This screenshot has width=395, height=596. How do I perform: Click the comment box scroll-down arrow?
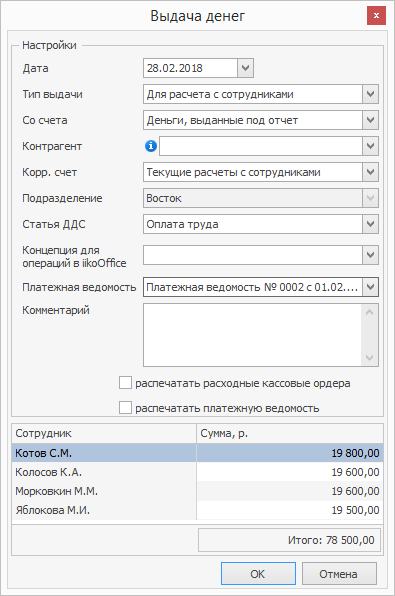click(x=370, y=358)
